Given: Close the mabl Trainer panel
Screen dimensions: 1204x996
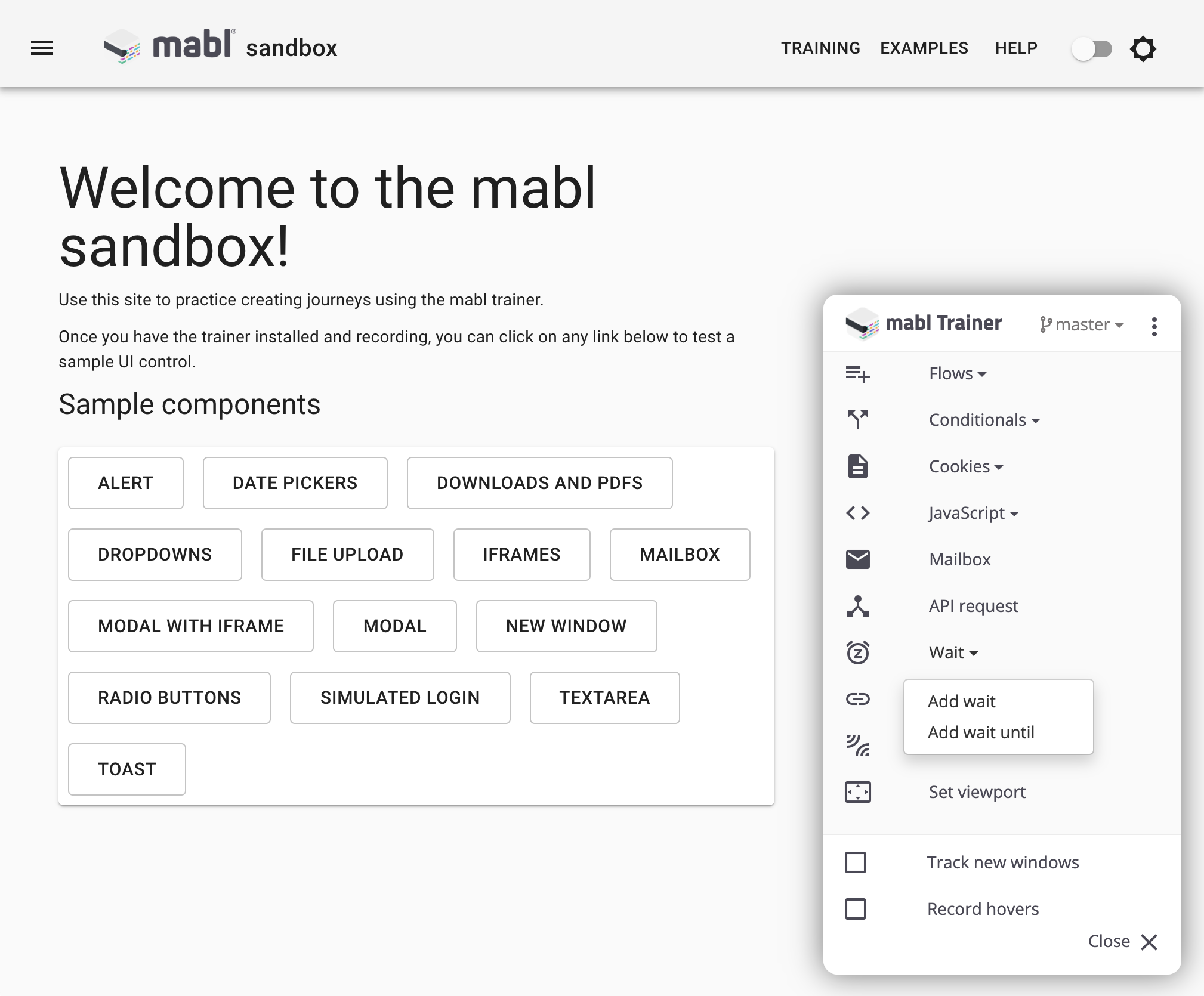Looking at the screenshot, I should coord(1123,942).
